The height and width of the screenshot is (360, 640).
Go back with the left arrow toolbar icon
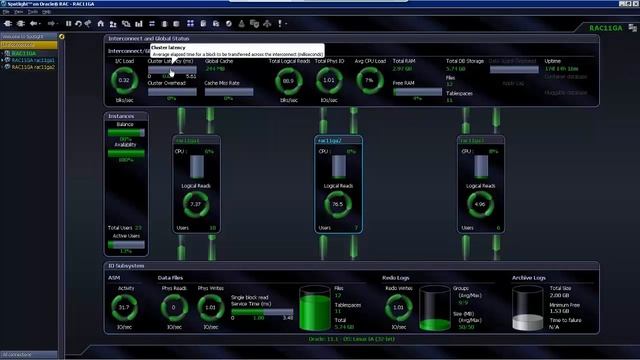(33, 24)
